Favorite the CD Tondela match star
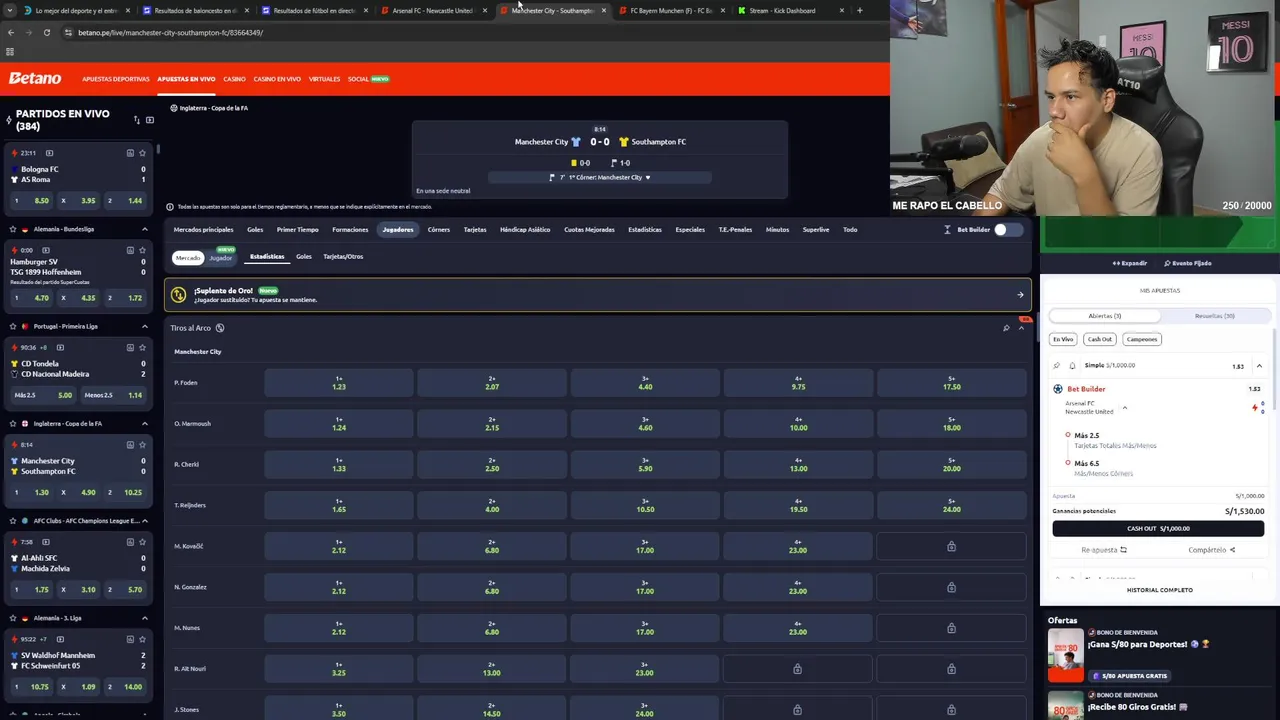 142,347
